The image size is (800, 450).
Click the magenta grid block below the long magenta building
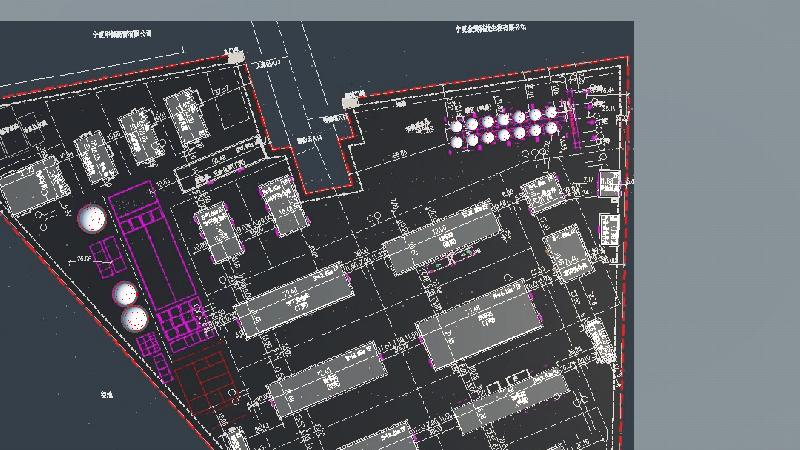pyautogui.click(x=180, y=323)
